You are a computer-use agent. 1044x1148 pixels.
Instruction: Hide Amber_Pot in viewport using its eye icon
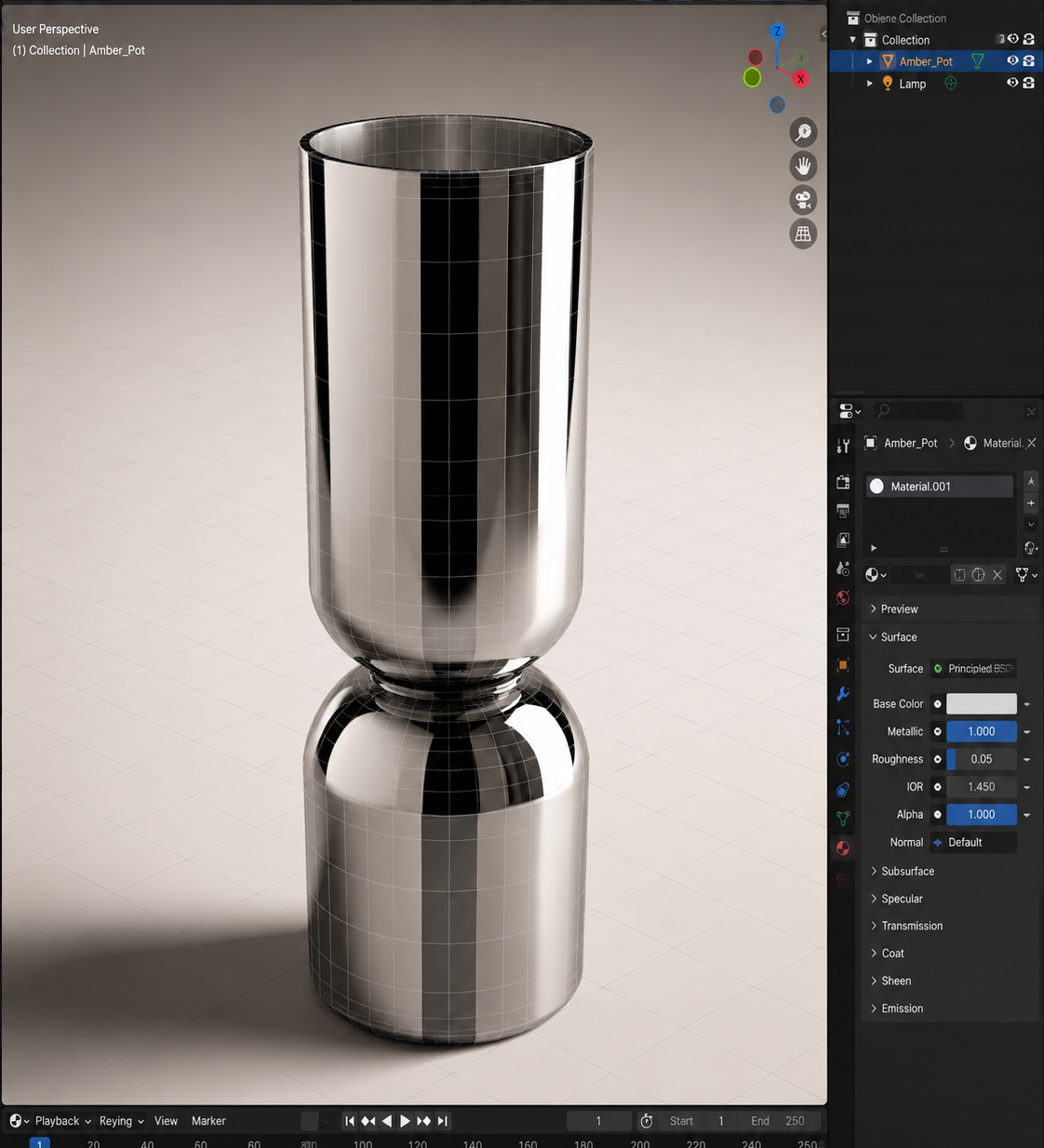[x=1012, y=60]
